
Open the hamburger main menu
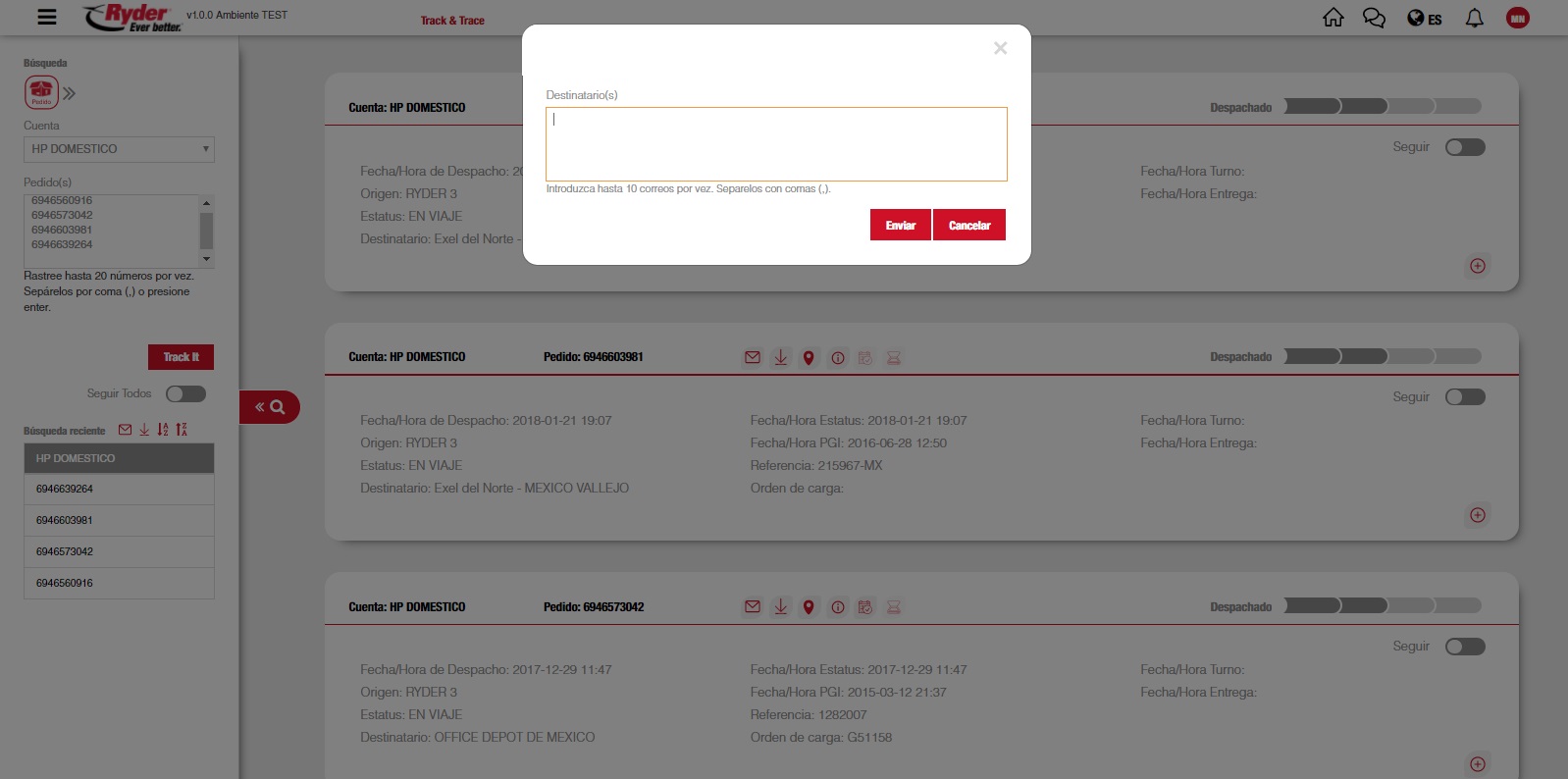click(x=46, y=17)
